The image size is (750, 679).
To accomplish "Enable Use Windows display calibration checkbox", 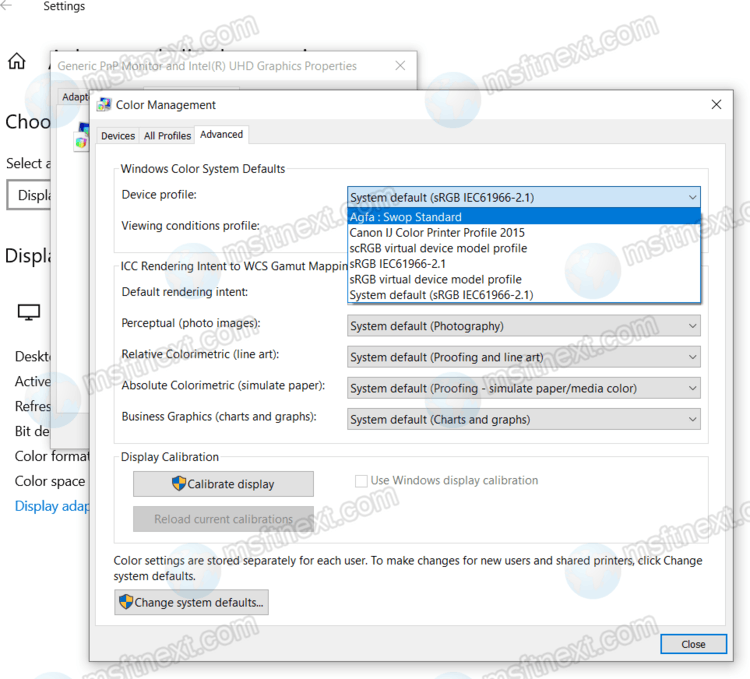I will 362,481.
